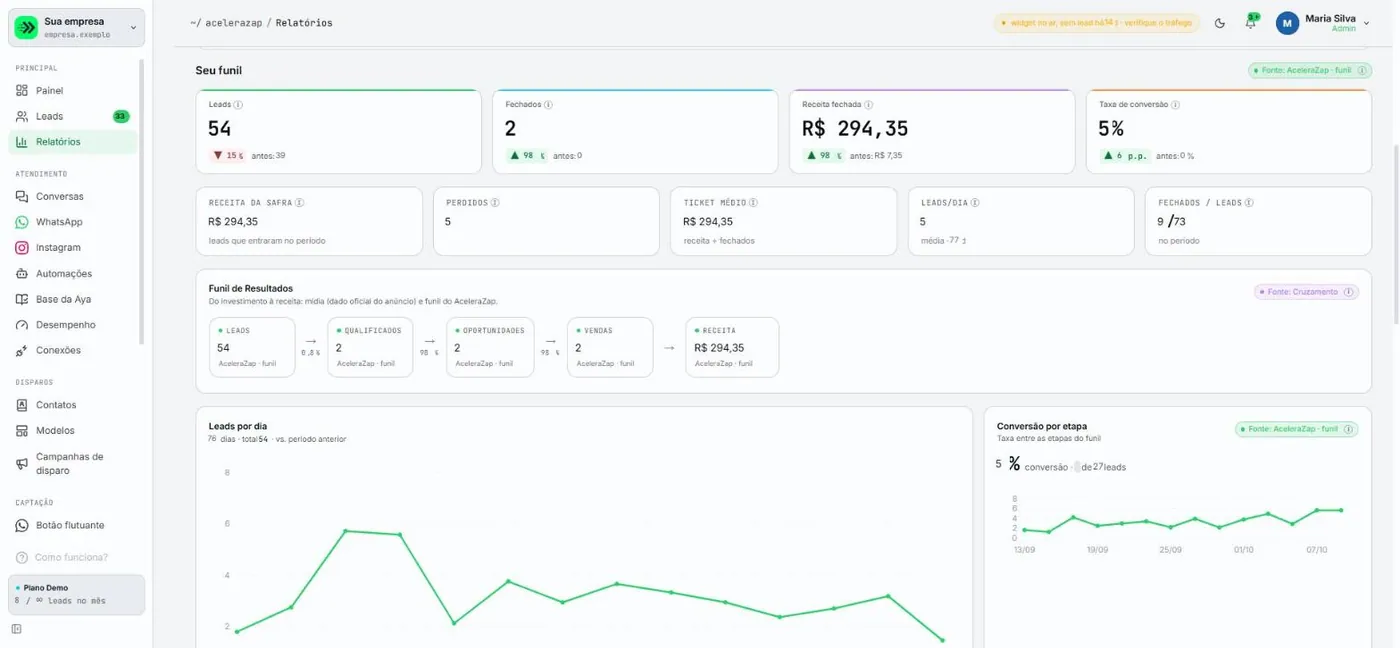Image resolution: width=1400 pixels, height=648 pixels.
Task: Select the Vendas funnel stage card
Action: click(610, 347)
